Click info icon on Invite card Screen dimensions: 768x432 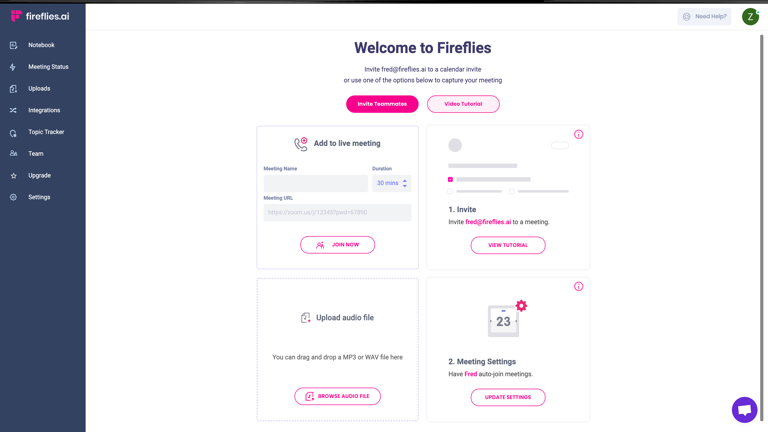pyautogui.click(x=578, y=134)
